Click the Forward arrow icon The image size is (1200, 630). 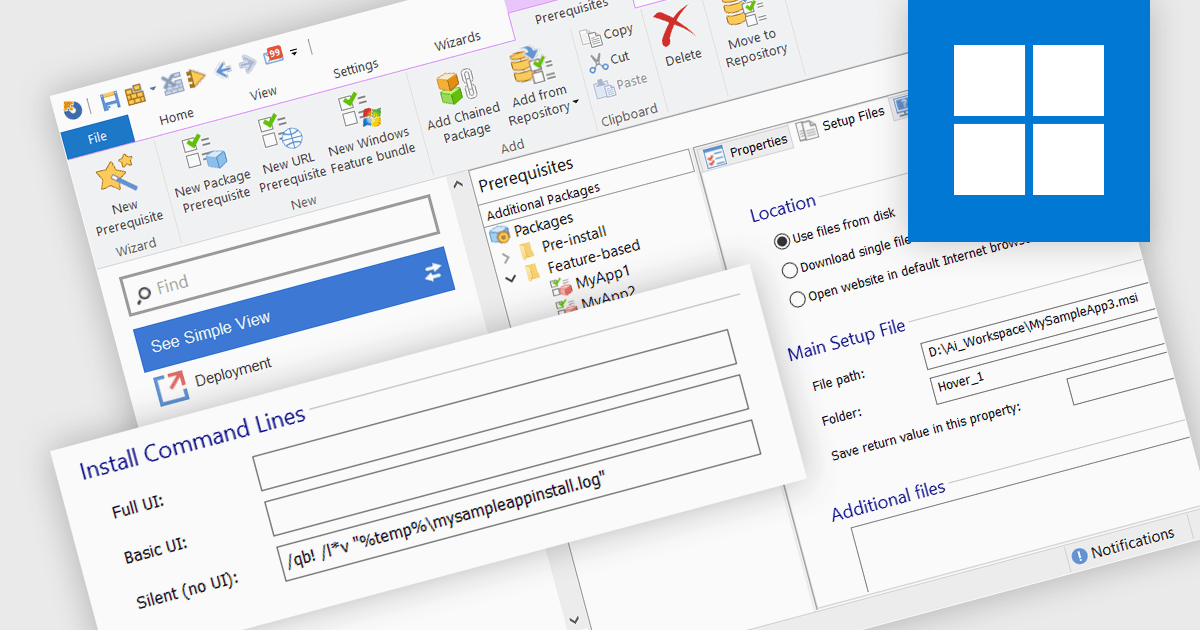[246, 63]
